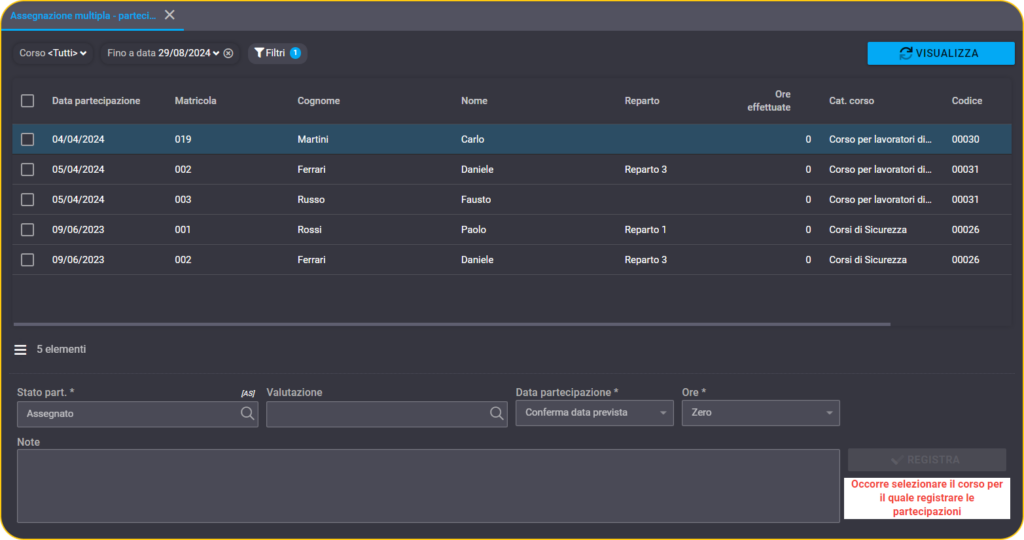1024x540 pixels.
Task: Search with the Stato part. magnifier icon
Action: pyautogui.click(x=247, y=413)
